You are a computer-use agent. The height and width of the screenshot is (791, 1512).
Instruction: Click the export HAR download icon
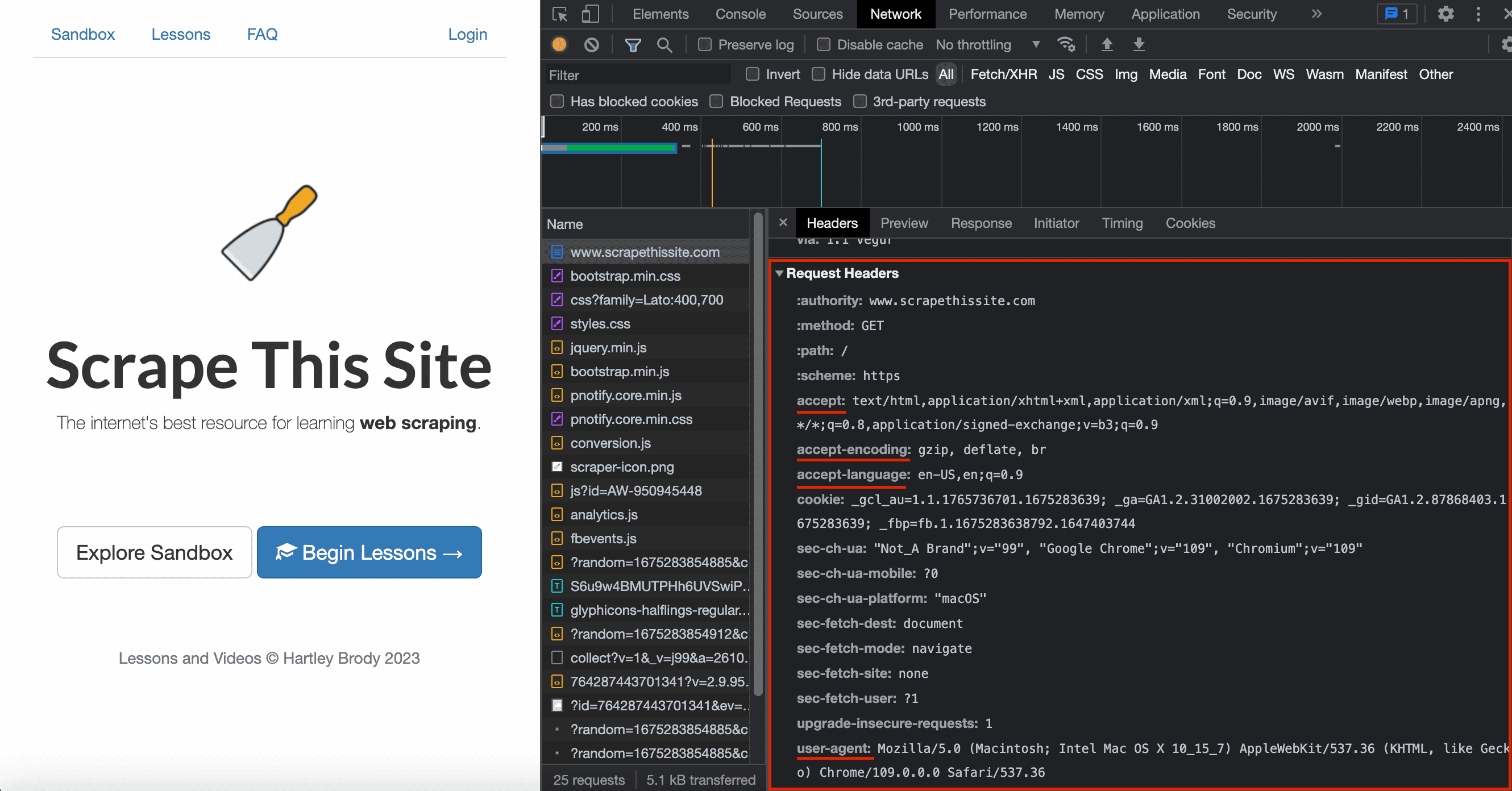[1139, 44]
